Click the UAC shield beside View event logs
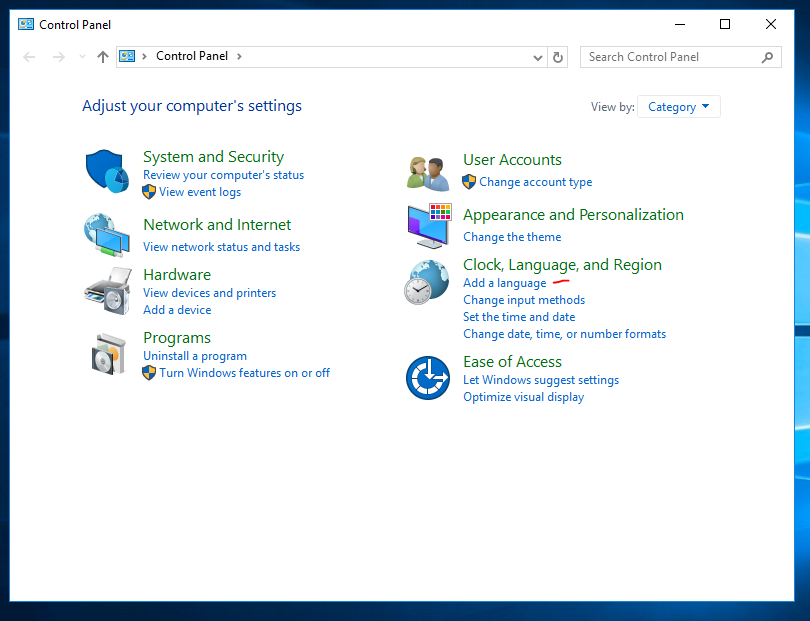The image size is (810, 621). coord(149,192)
